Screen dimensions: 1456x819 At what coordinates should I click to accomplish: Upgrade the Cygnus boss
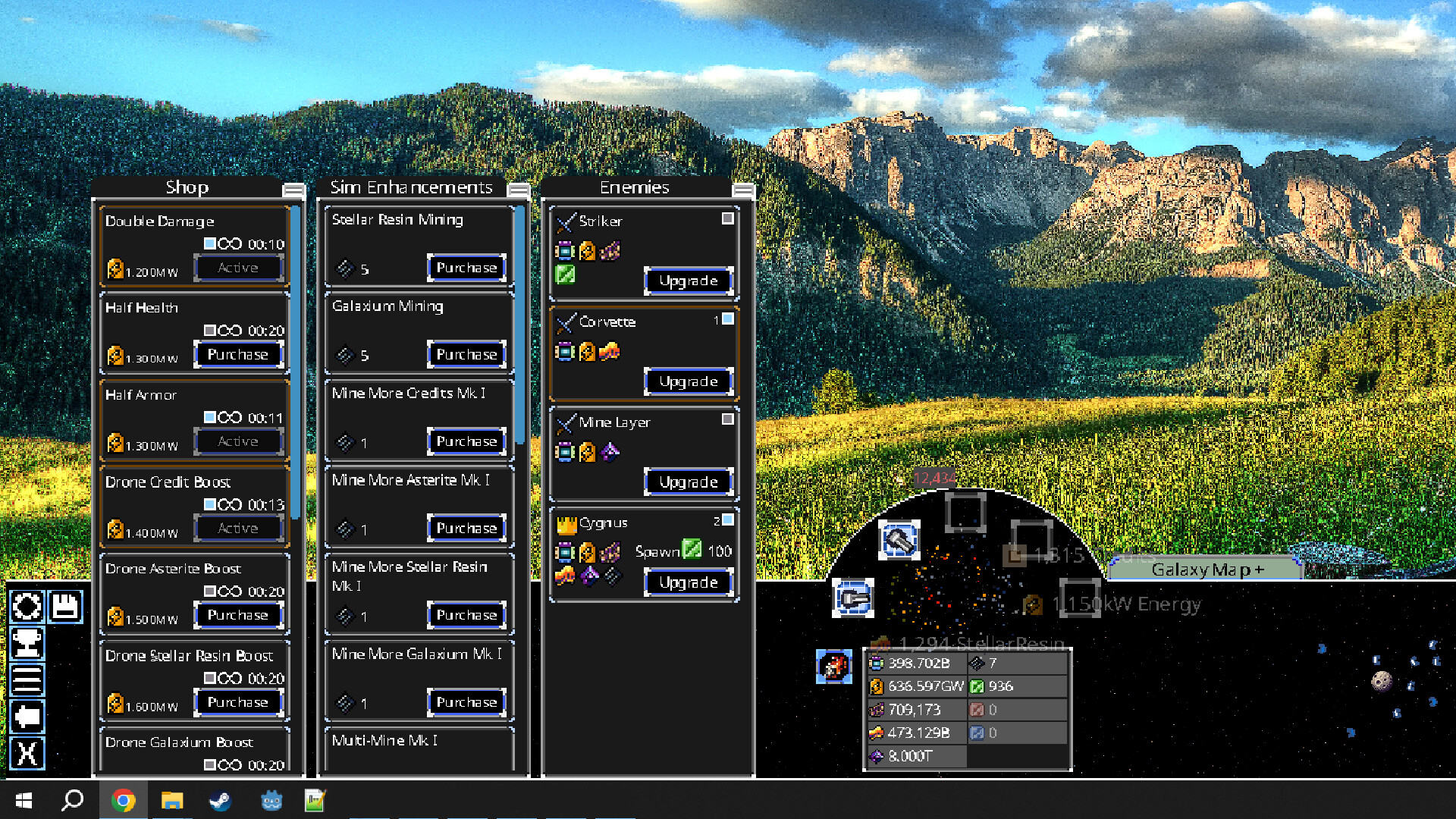pyautogui.click(x=689, y=582)
